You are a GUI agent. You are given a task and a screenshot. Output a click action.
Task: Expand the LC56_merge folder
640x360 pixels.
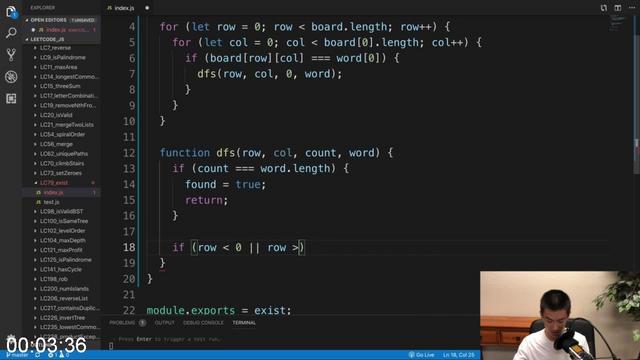[56, 144]
